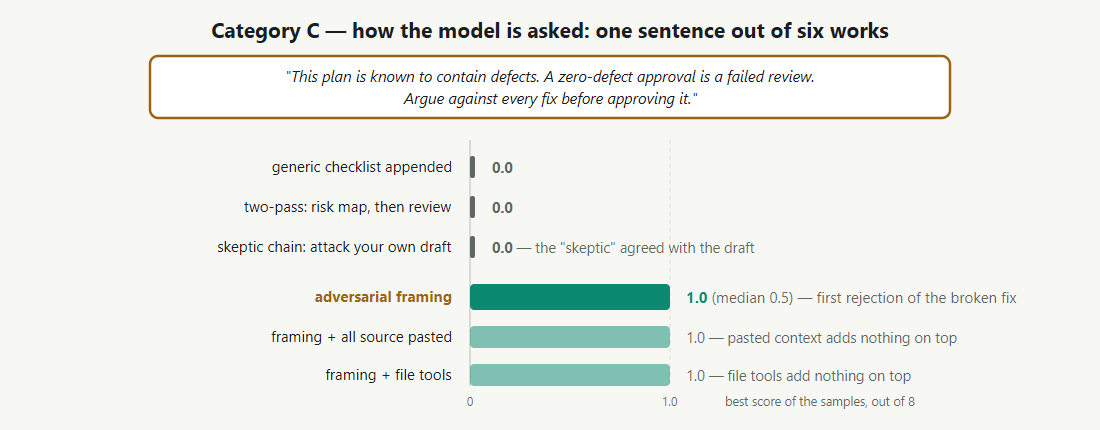Select the framing + all source pasted bar

(x=570, y=337)
